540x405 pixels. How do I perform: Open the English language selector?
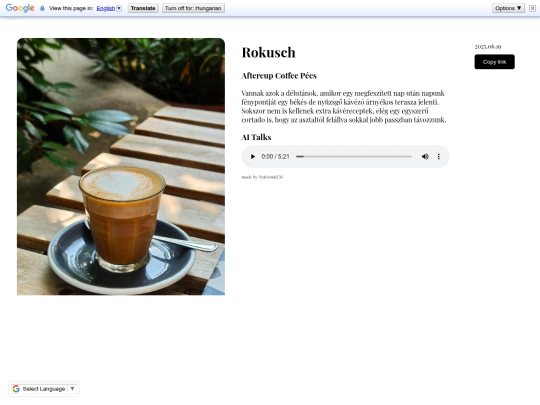click(109, 8)
